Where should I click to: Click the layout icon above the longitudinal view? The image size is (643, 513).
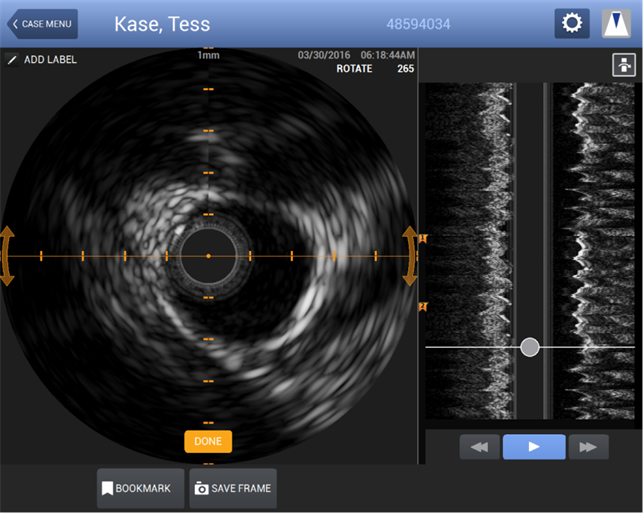tap(624, 65)
